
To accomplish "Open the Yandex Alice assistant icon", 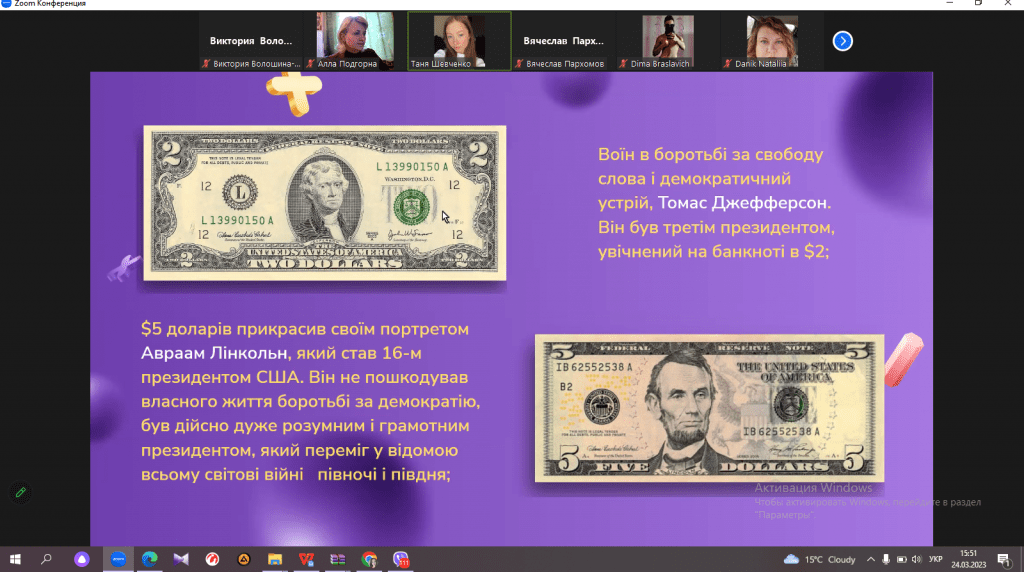I will tap(81, 559).
